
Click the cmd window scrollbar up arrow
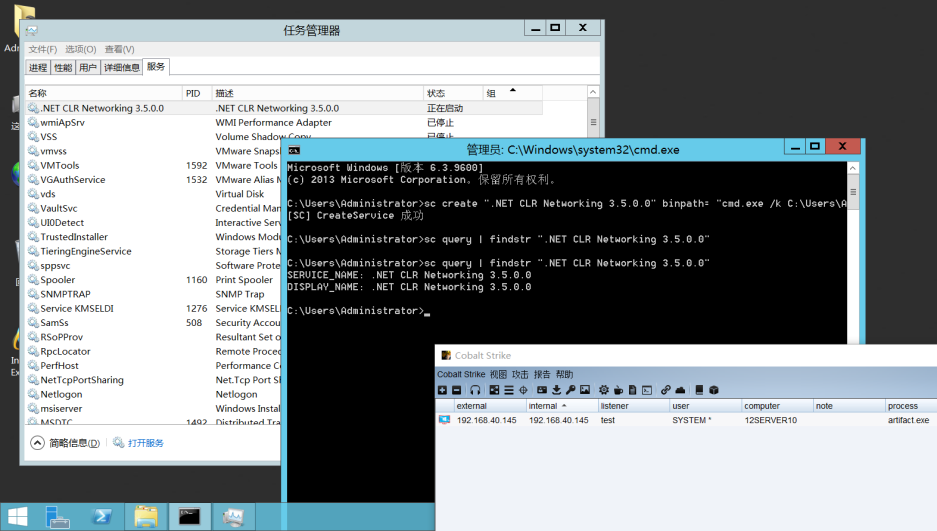click(x=853, y=168)
